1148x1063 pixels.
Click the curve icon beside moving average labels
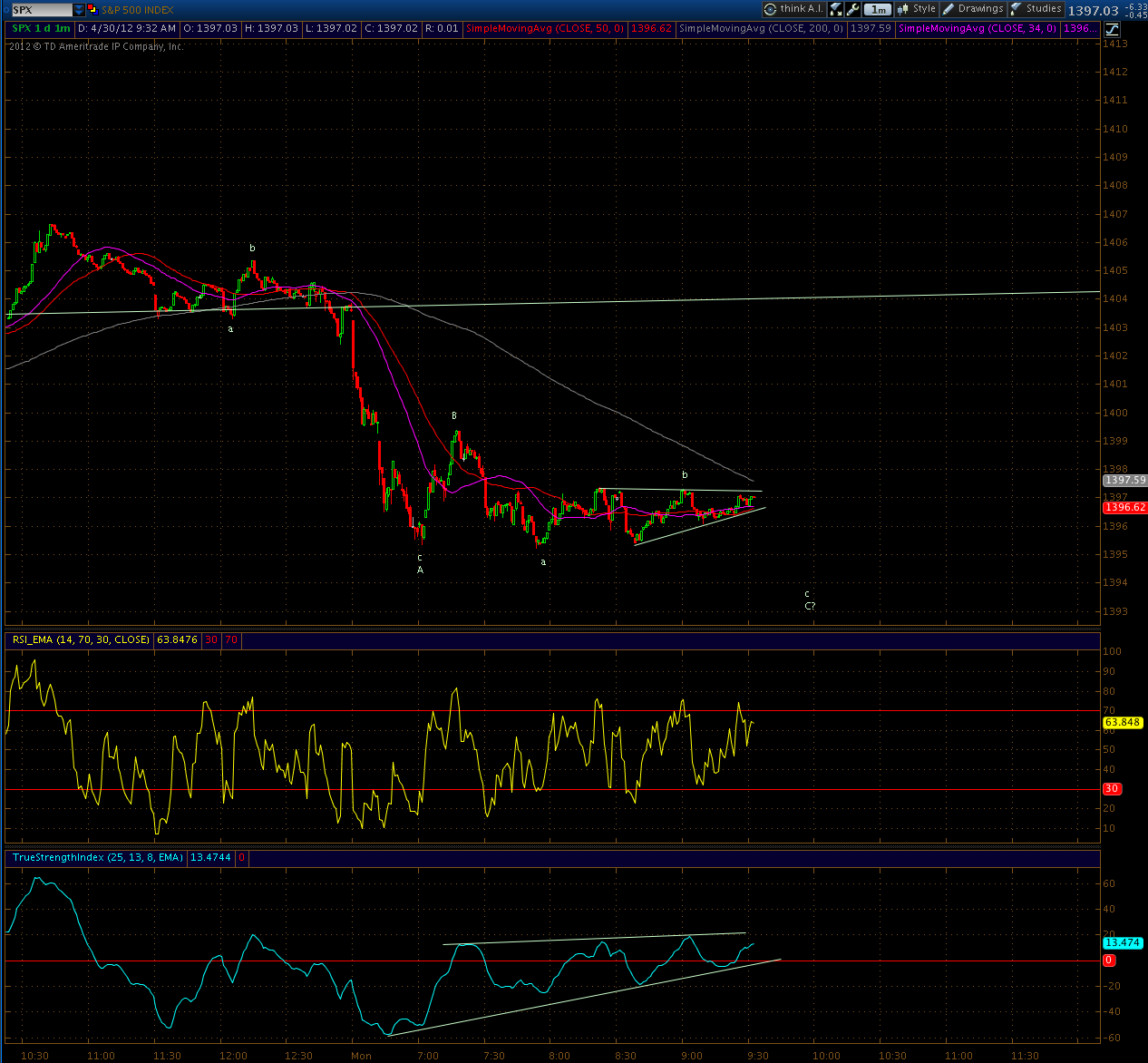pos(1113,29)
